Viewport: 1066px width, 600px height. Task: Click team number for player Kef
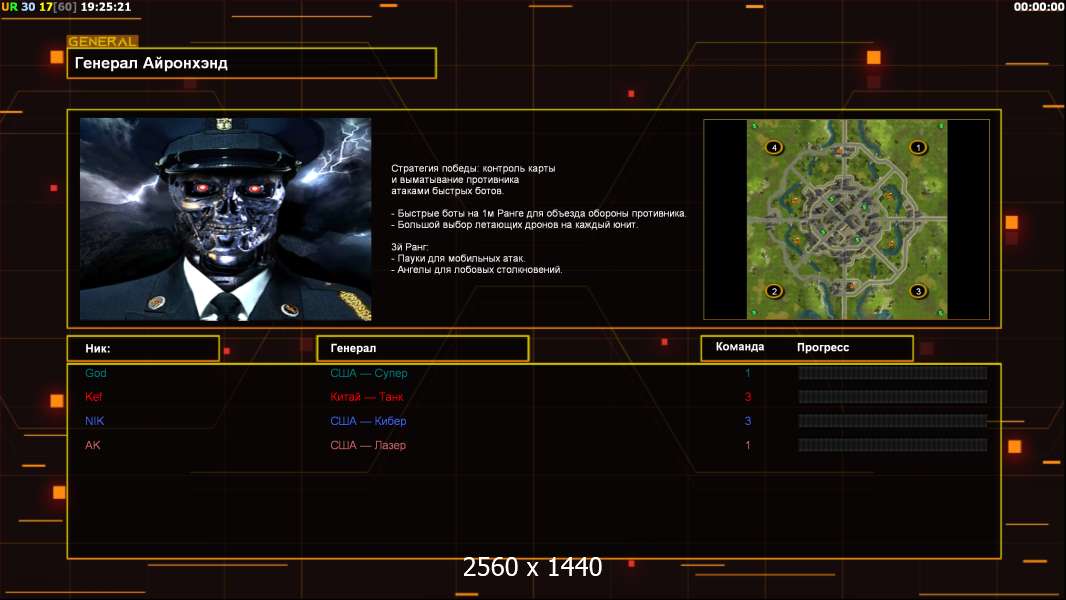point(748,397)
